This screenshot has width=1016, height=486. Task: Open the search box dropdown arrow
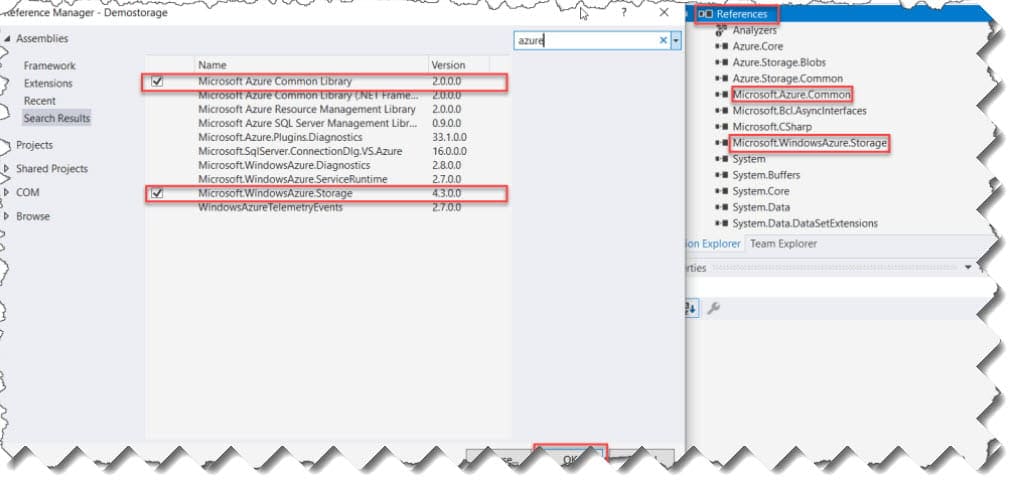(676, 41)
